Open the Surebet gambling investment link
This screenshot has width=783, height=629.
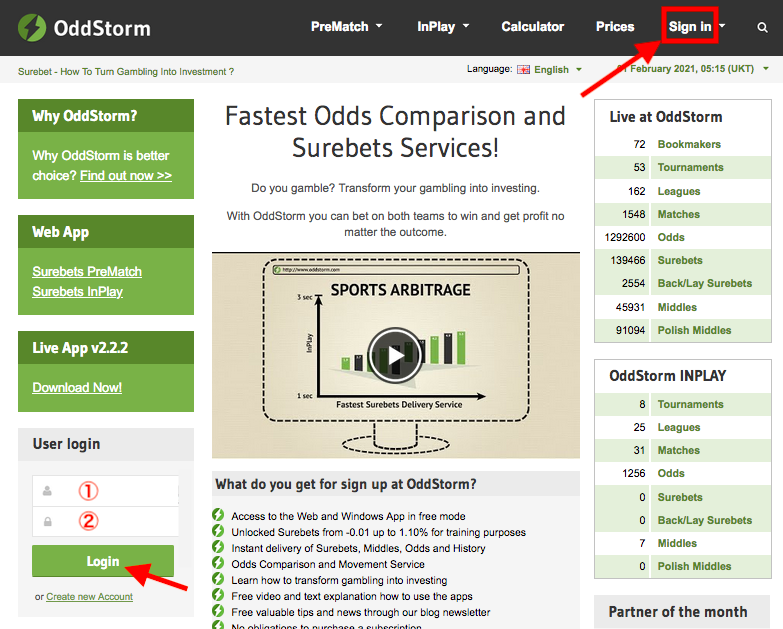[x=126, y=72]
